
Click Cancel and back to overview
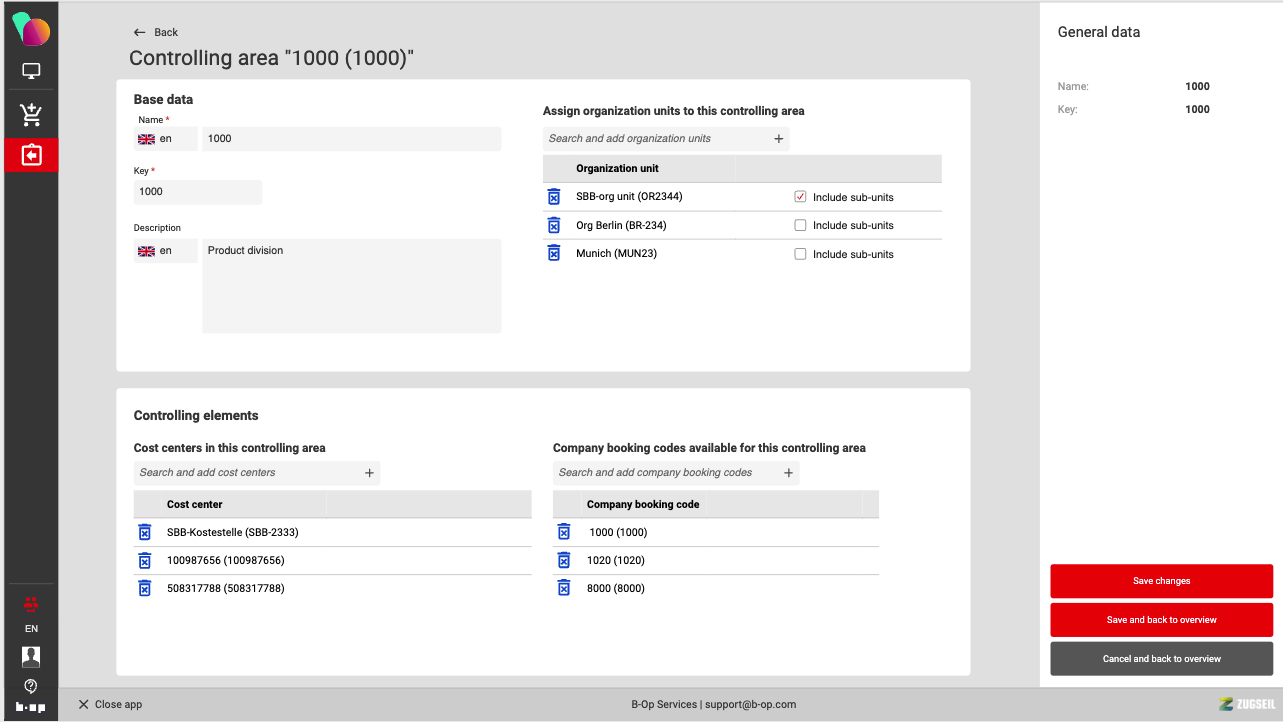(x=1161, y=659)
